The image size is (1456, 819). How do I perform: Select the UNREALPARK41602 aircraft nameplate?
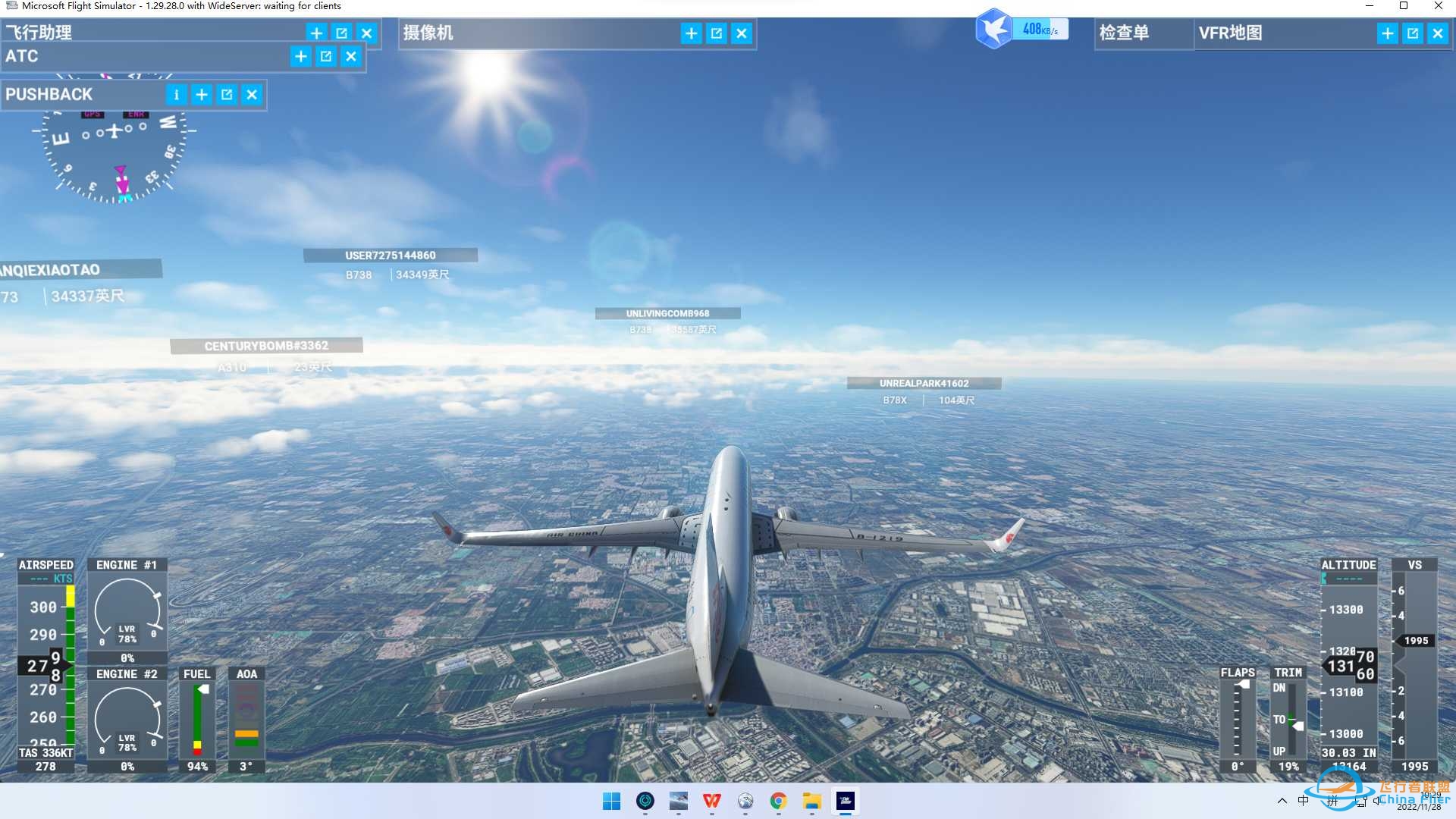pyautogui.click(x=924, y=384)
